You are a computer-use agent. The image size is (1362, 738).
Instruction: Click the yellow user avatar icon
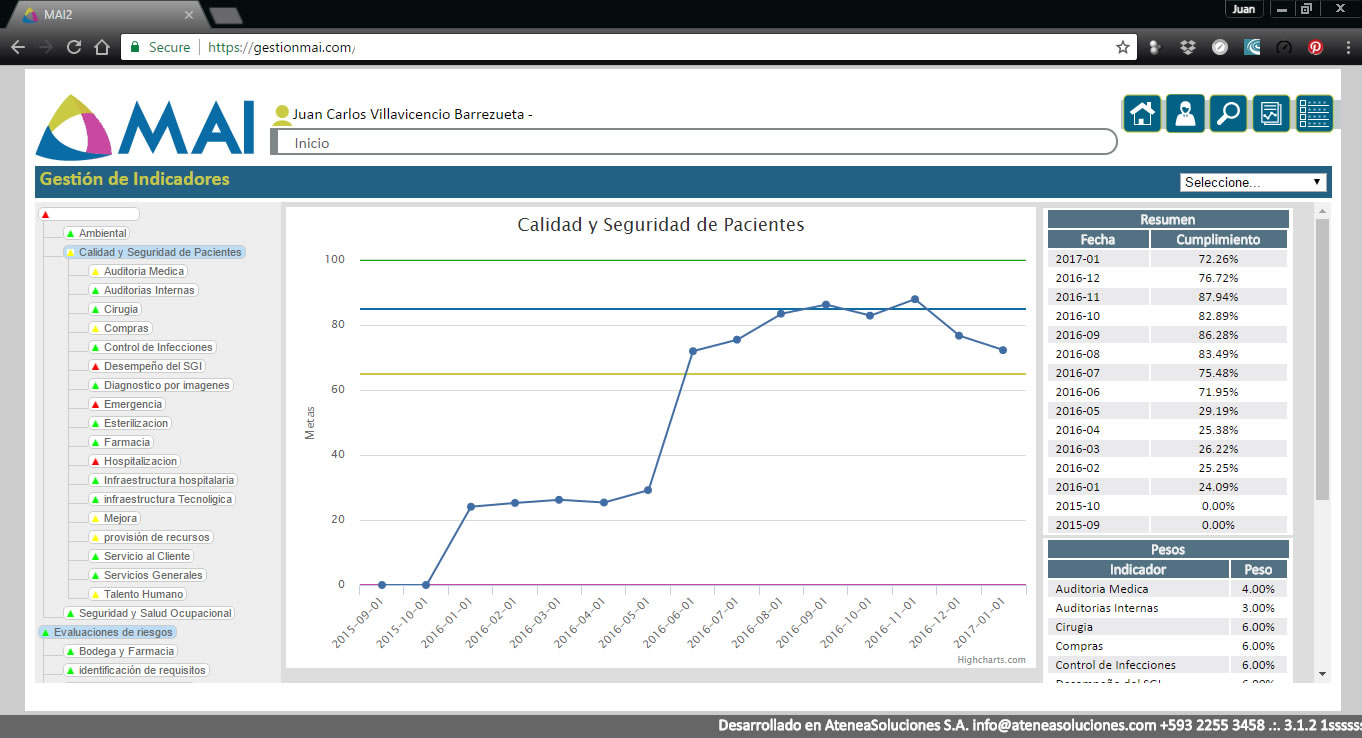(282, 115)
